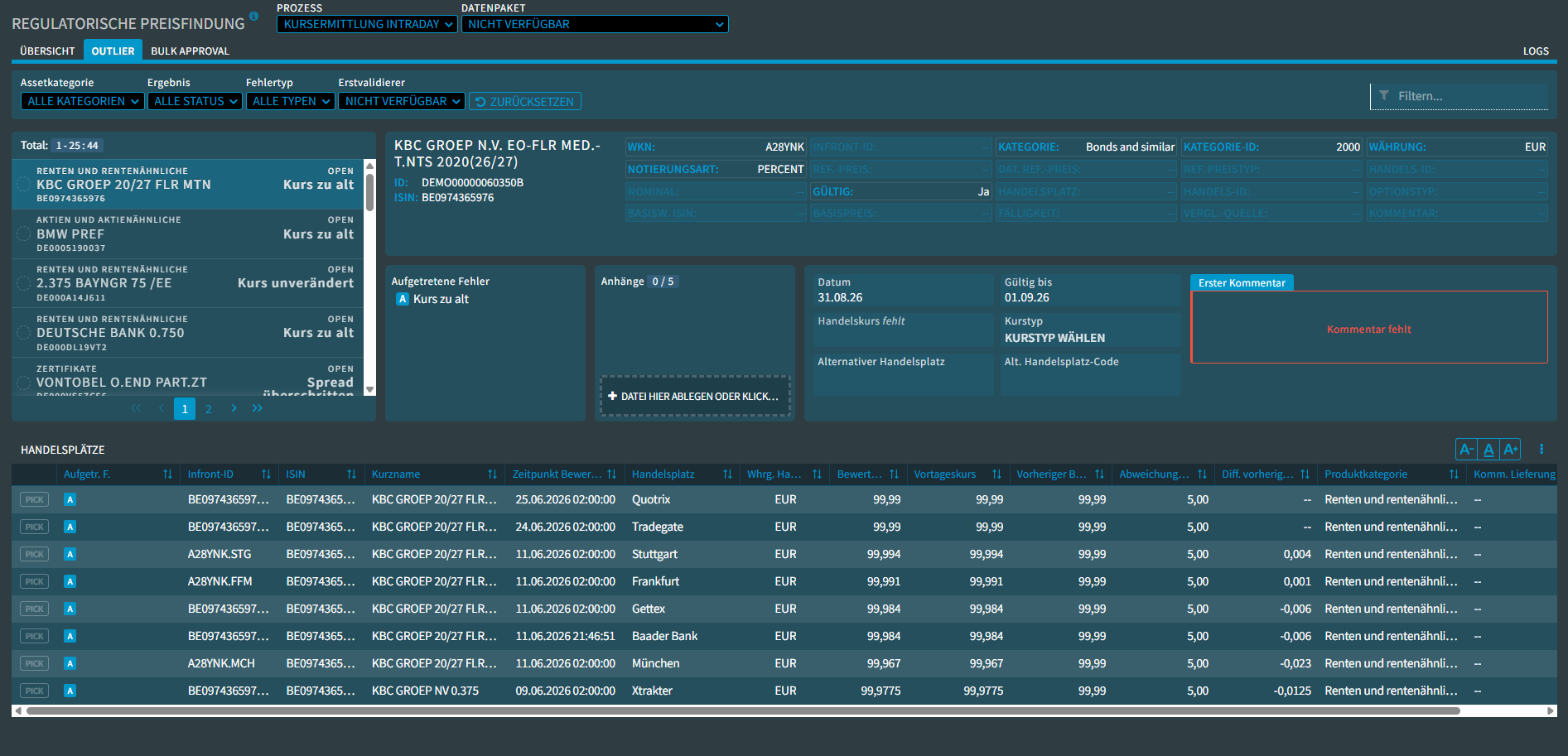1568x756 pixels.
Task: Pick the Quotrix trading venue row
Action: [x=35, y=499]
